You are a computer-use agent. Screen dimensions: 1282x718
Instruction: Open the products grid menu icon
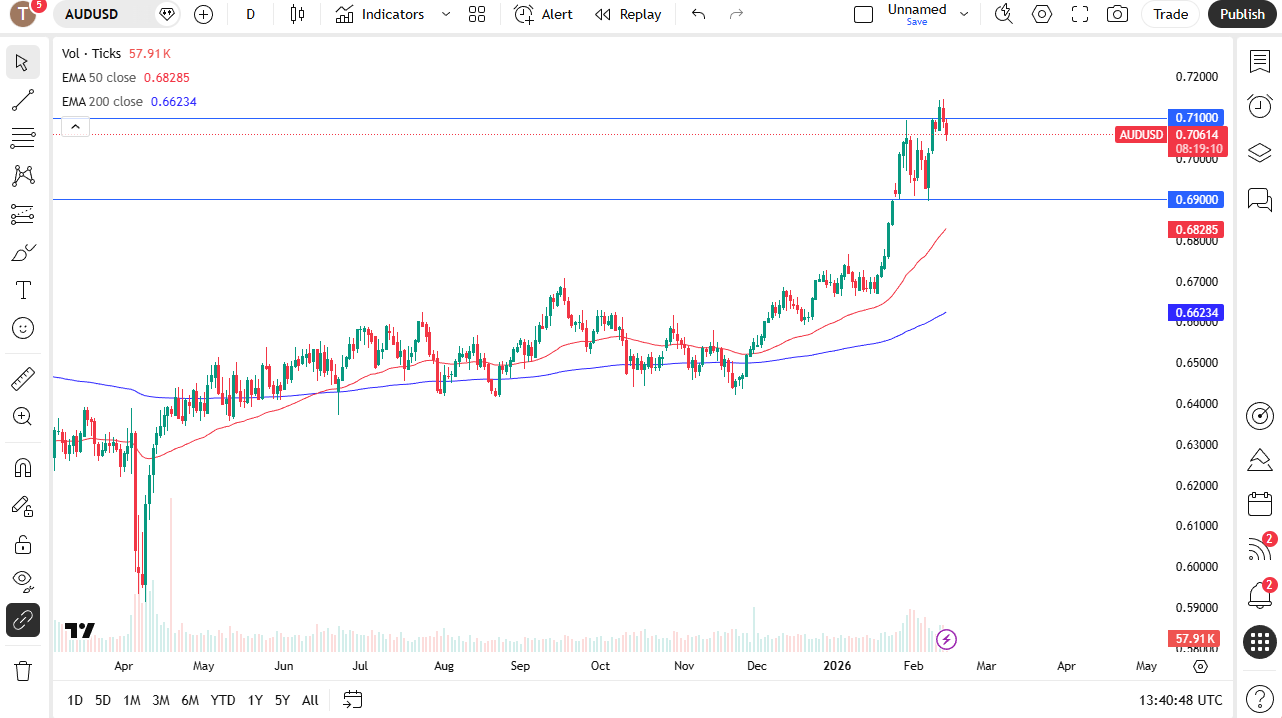point(1260,642)
